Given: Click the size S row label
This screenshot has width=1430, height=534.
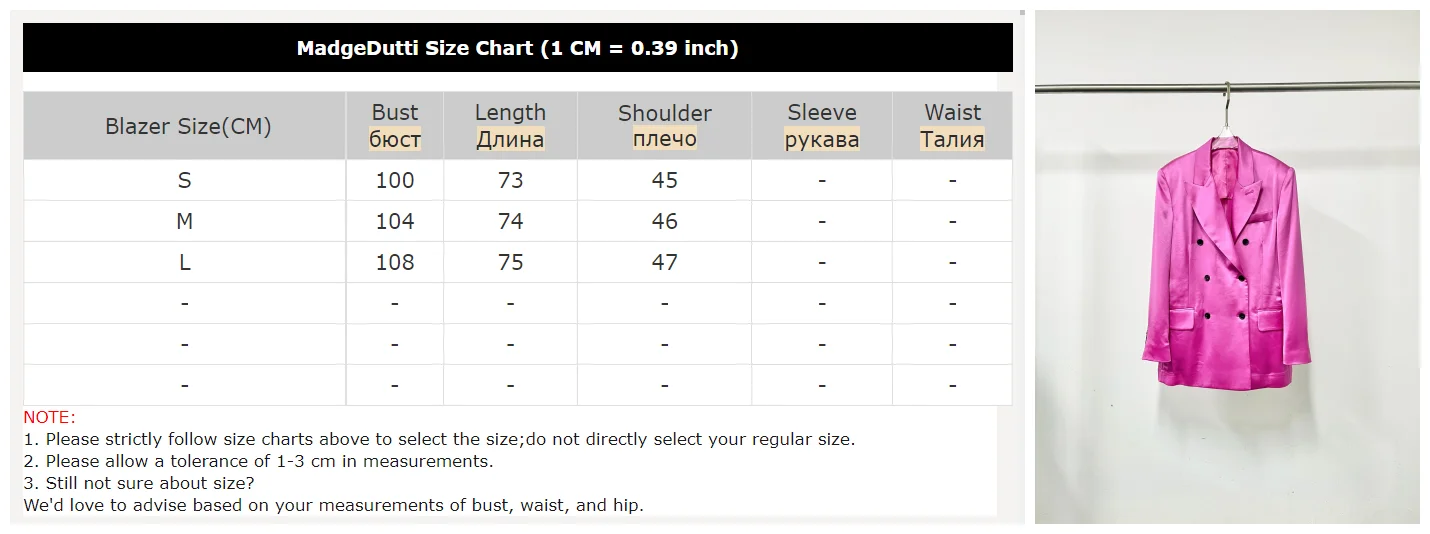Looking at the screenshot, I should click(184, 180).
